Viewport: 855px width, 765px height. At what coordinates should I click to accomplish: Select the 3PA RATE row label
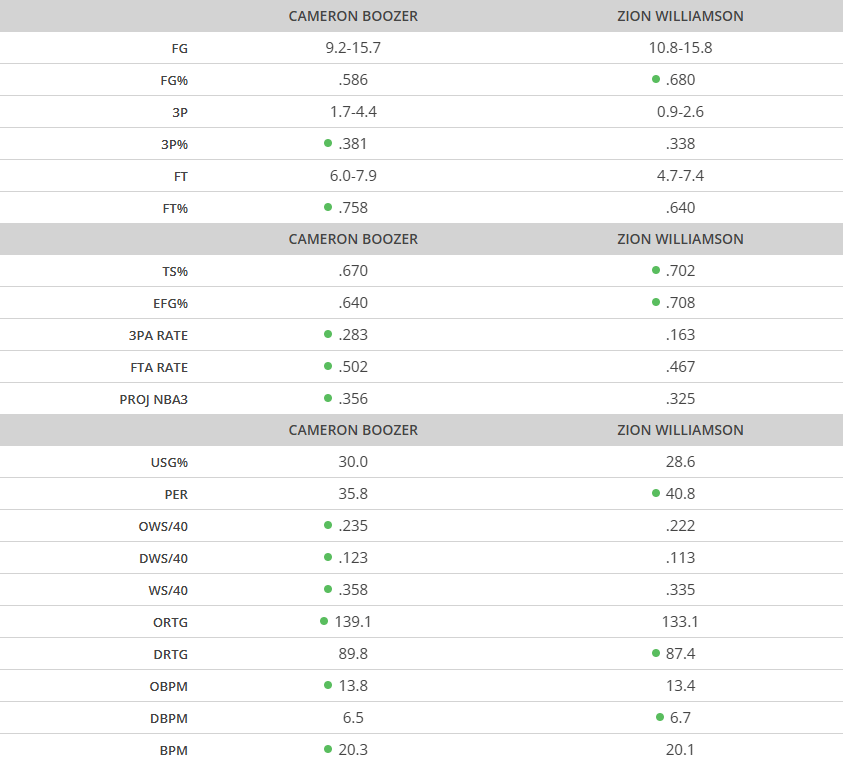(x=160, y=335)
